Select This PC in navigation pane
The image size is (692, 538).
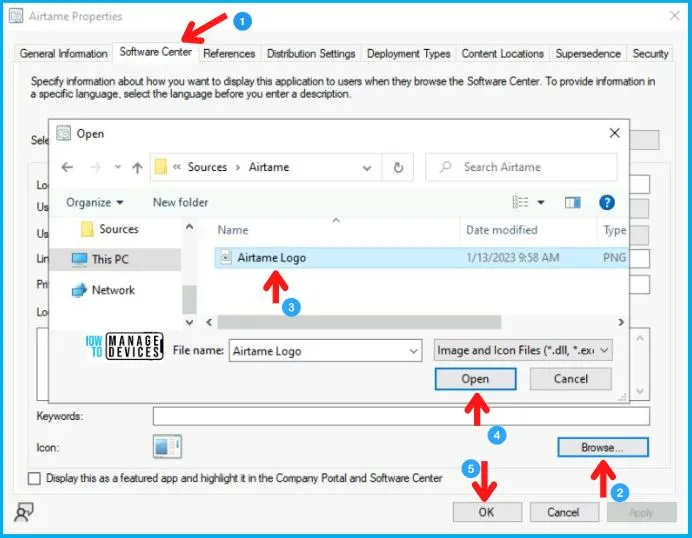[115, 260]
